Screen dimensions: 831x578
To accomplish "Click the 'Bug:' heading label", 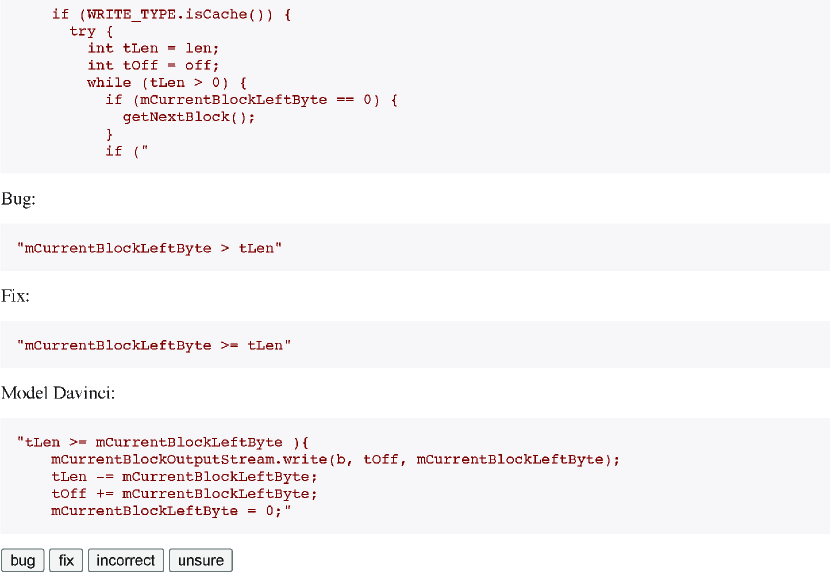I will [19, 199].
